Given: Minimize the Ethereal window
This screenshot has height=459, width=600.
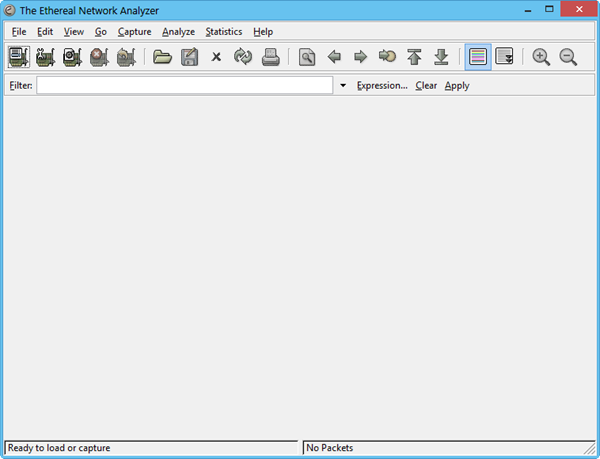Looking at the screenshot, I should point(528,10).
